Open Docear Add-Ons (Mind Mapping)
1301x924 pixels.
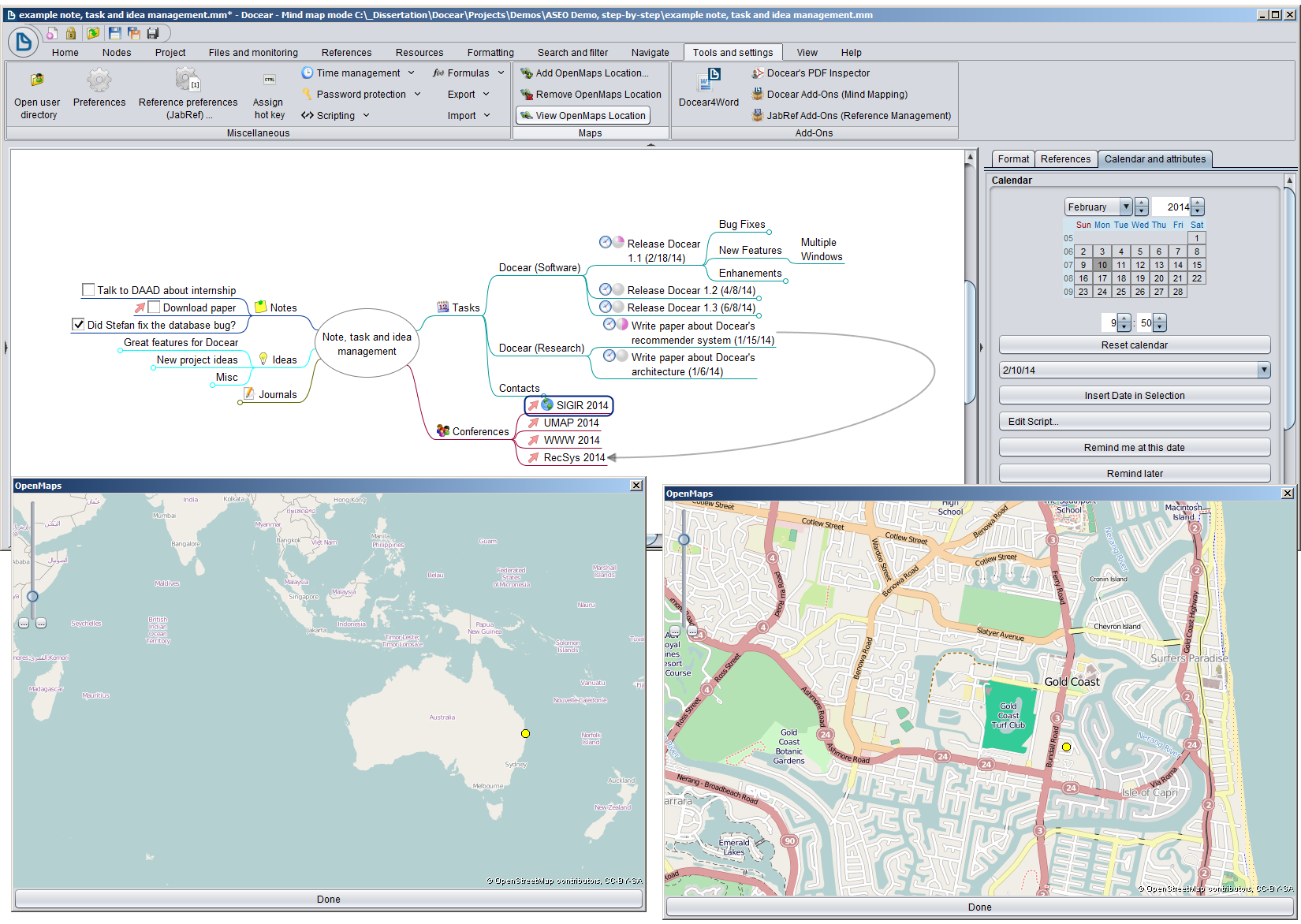click(x=829, y=95)
